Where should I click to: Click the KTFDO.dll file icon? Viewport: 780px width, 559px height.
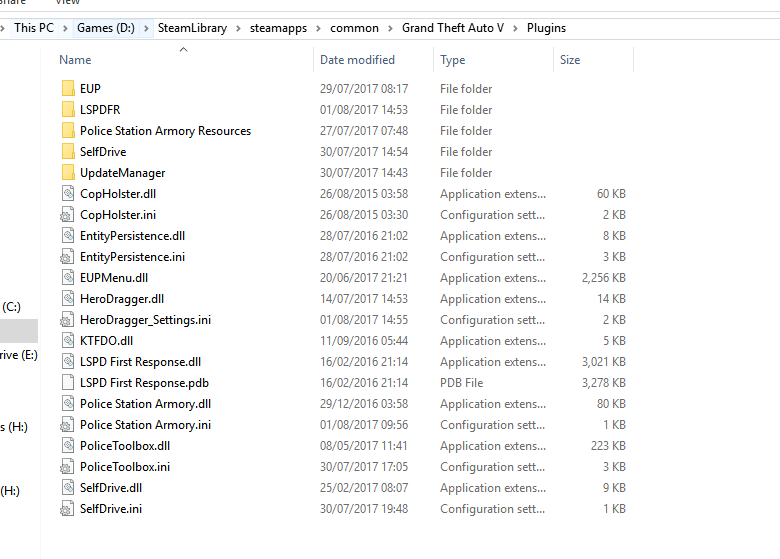point(68,341)
